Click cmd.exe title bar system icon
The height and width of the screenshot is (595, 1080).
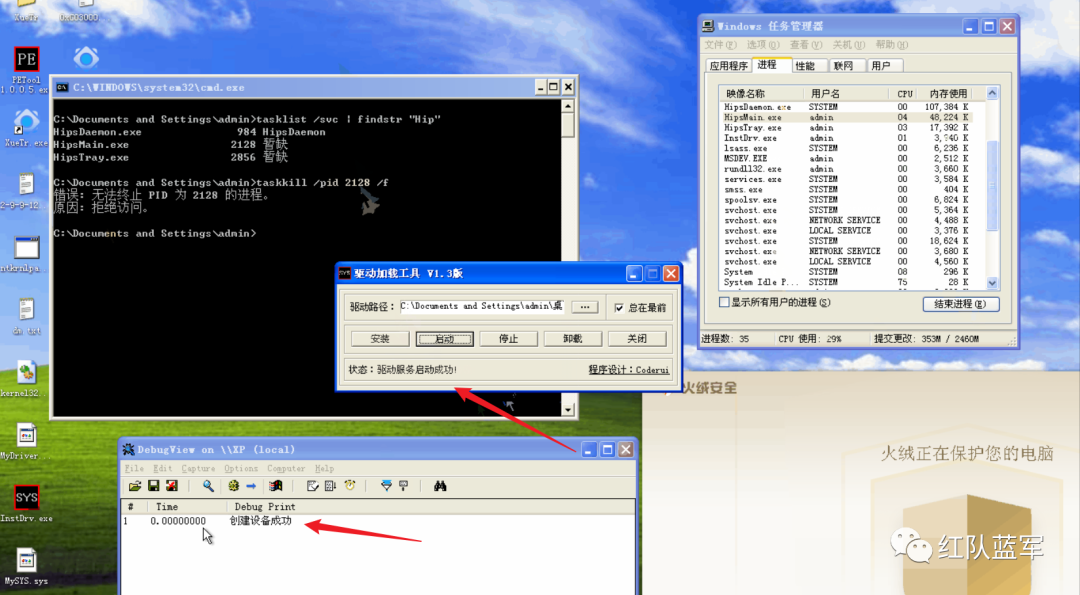(x=62, y=87)
